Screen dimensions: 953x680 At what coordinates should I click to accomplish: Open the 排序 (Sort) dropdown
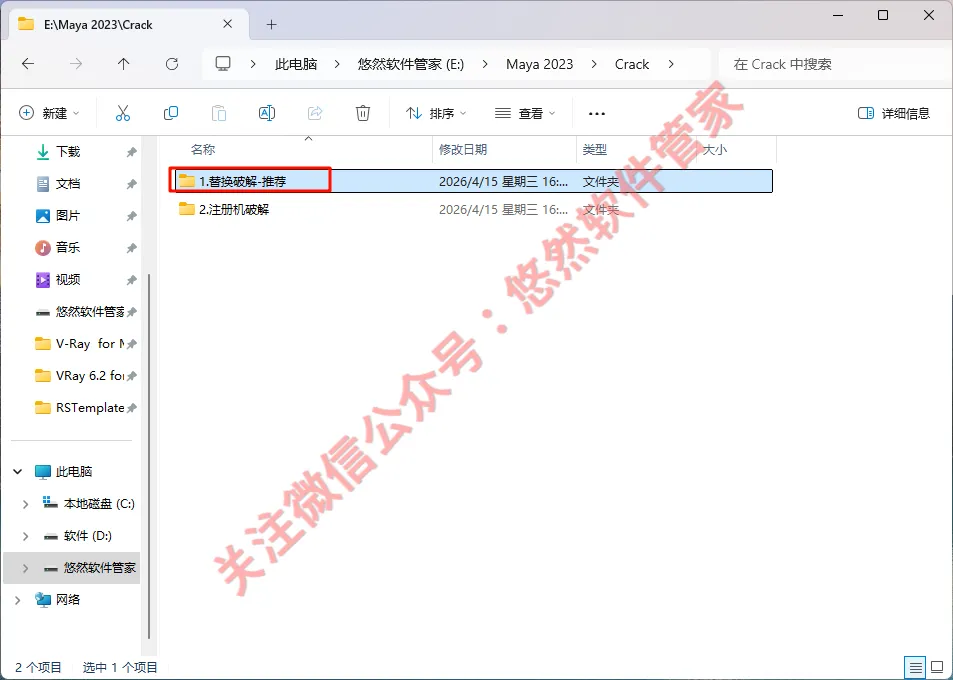pyautogui.click(x=436, y=113)
